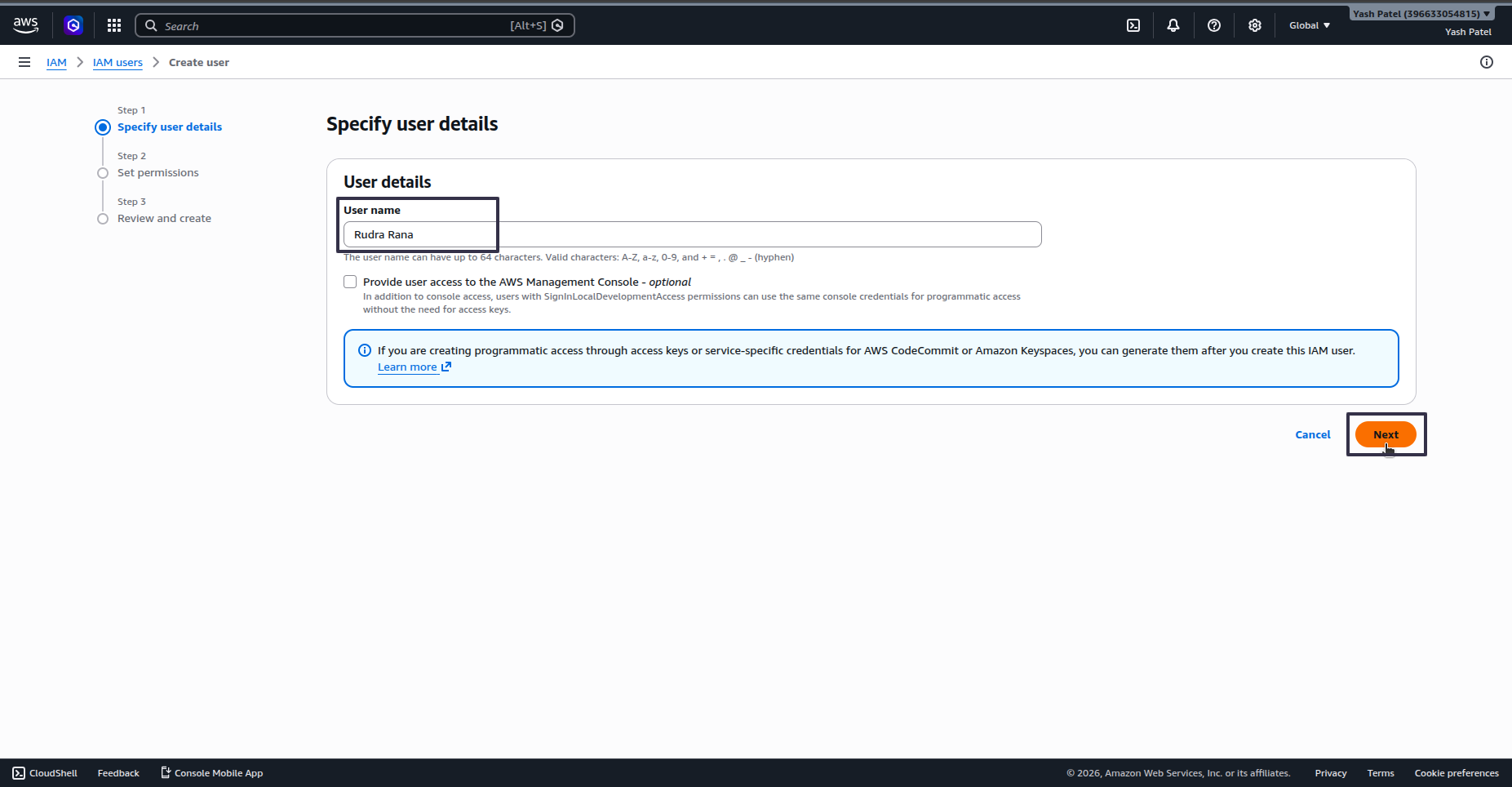Launch CloudShell from top bar icon

[1133, 25]
